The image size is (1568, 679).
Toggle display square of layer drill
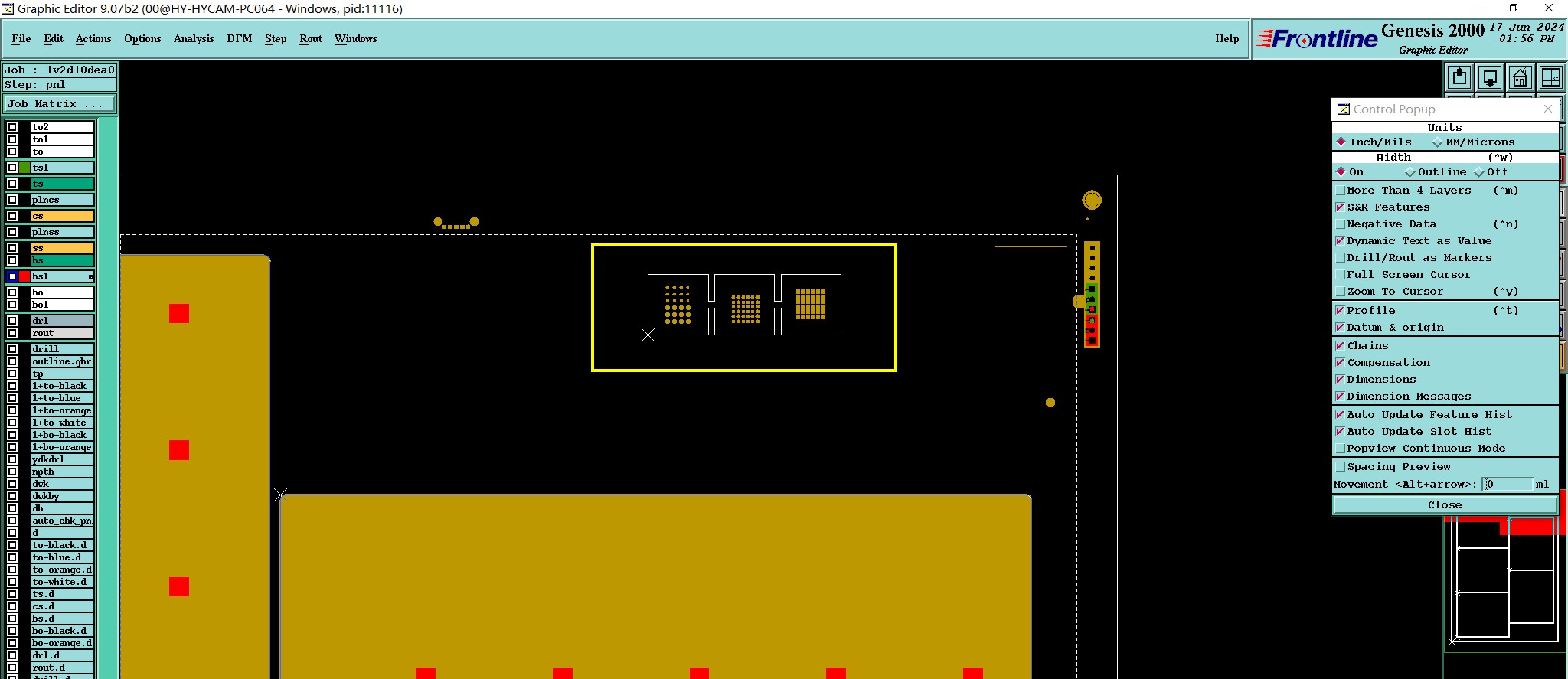[x=12, y=349]
